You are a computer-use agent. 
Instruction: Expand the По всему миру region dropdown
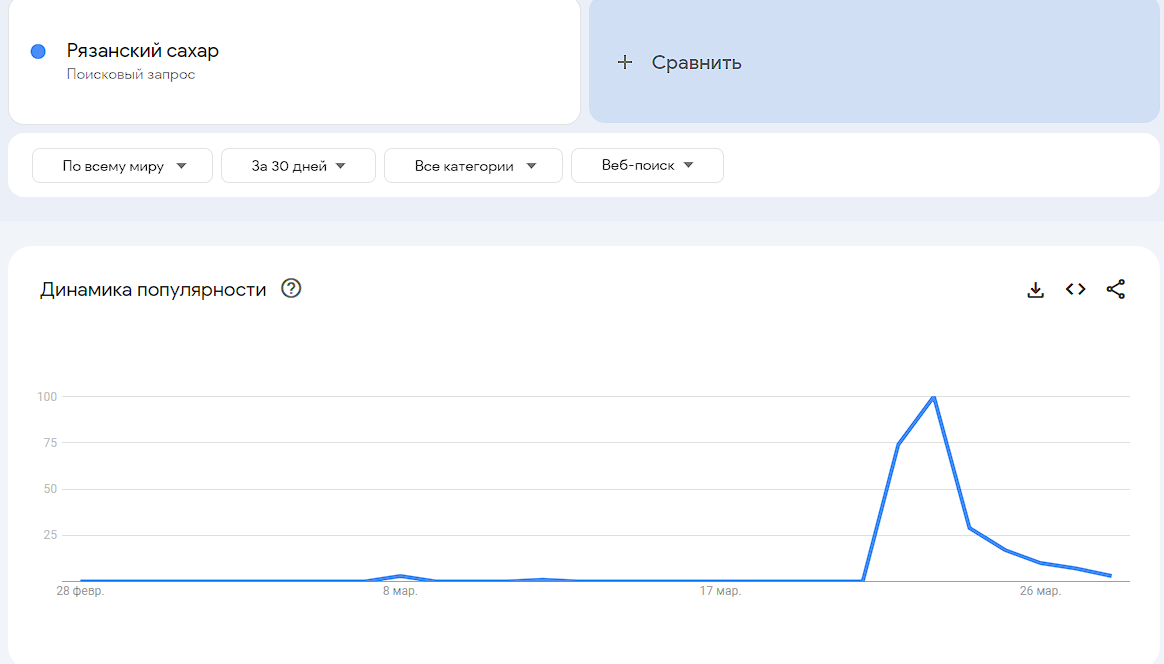(123, 166)
